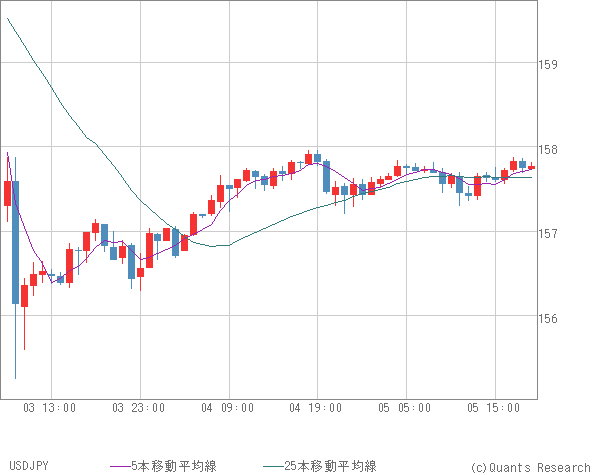Screen dimensions: 600x475
Task: Click the (c)Quants Research credit text
Action: click(530, 467)
